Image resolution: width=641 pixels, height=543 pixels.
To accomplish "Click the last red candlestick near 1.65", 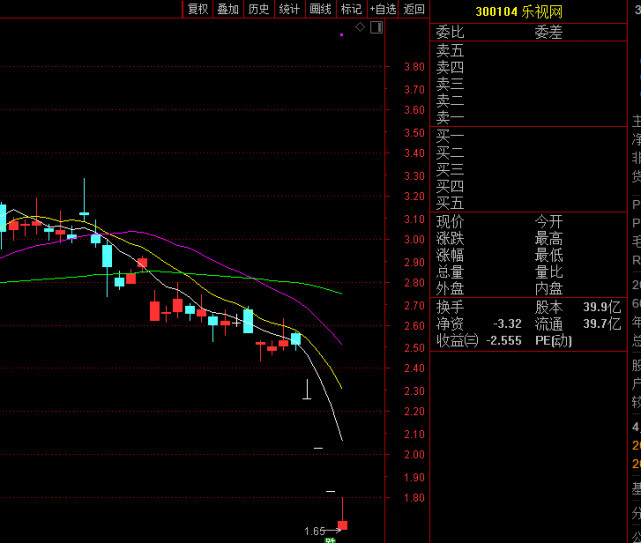I will [x=343, y=525].
